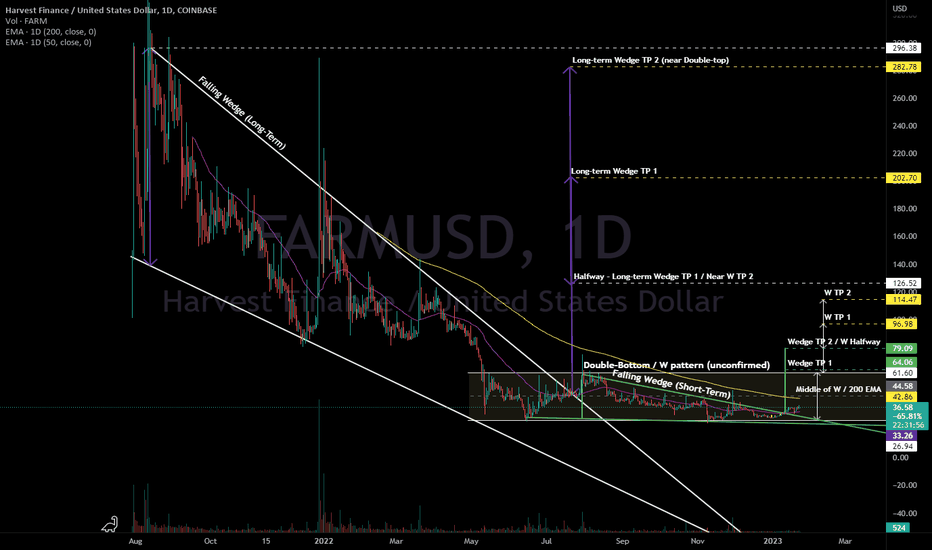The height and width of the screenshot is (550, 932).
Task: Select the Halfway - Long-term Wedge TP 1 annotation
Action: click(x=663, y=276)
